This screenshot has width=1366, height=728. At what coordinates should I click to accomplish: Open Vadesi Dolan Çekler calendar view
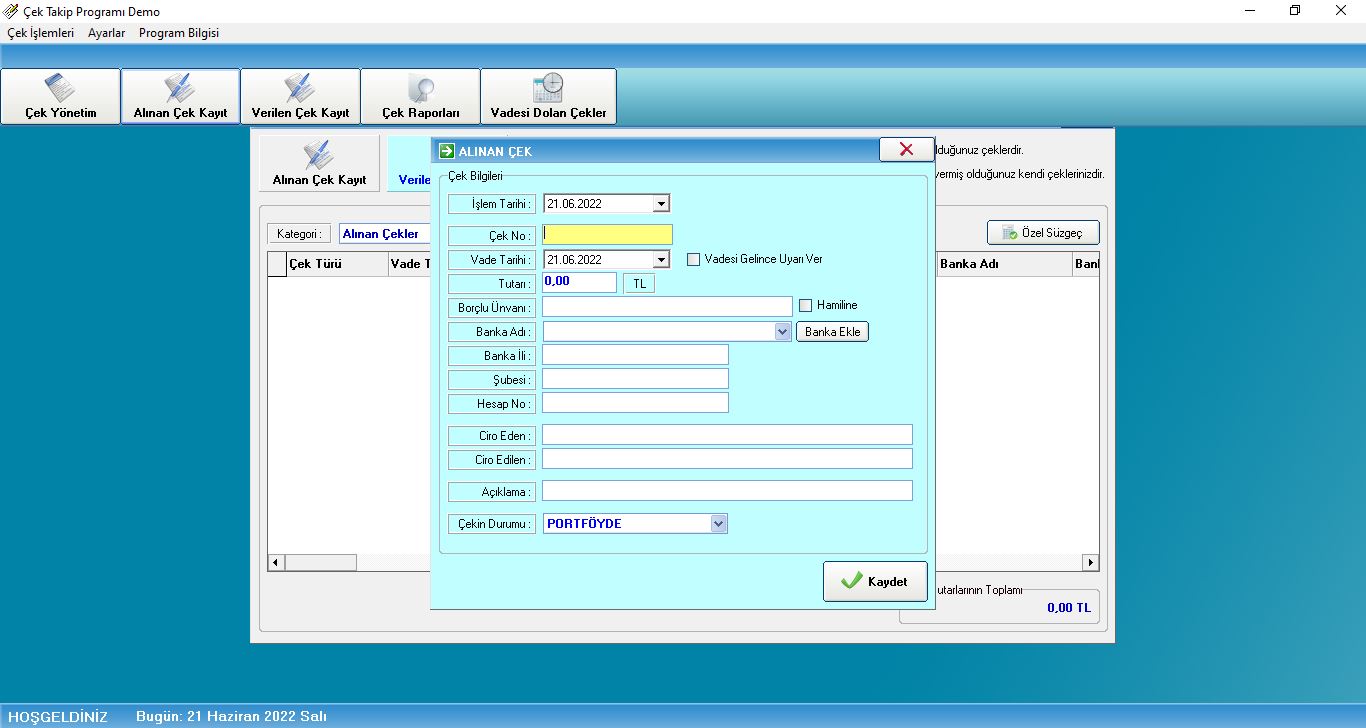pos(548,96)
